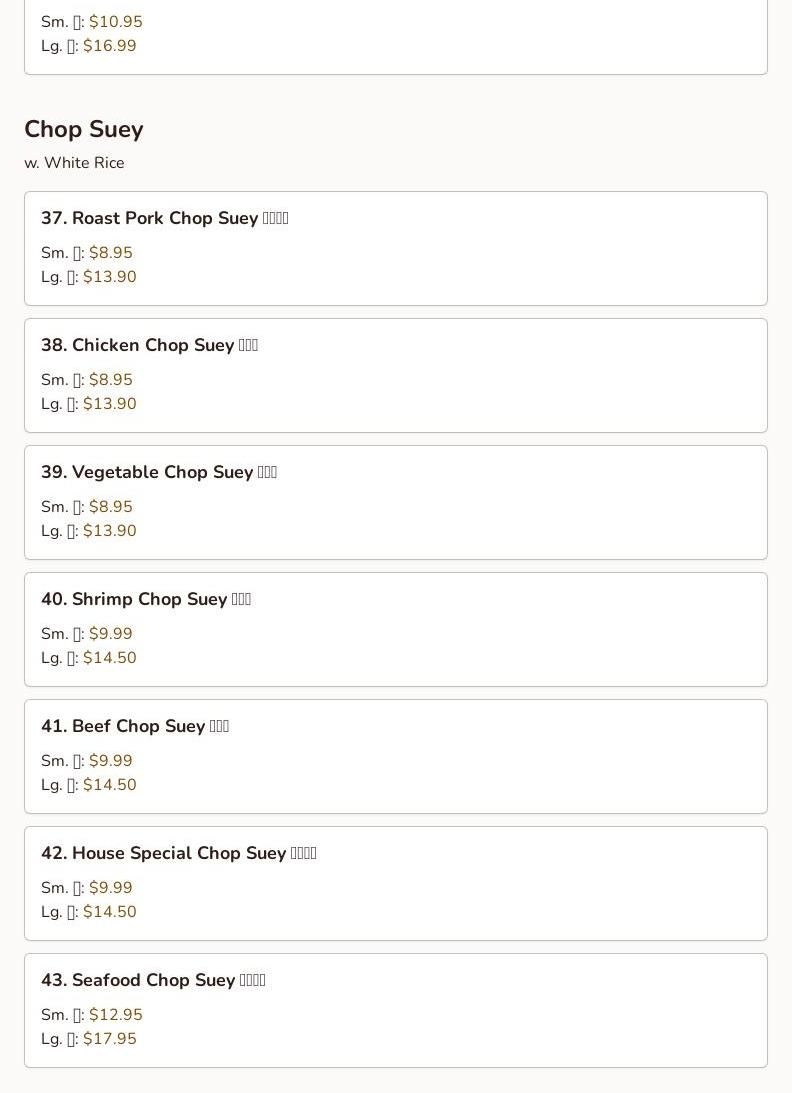Select small Shrimp Chop Suey $9.99
The image size is (792, 1093).
110,634
